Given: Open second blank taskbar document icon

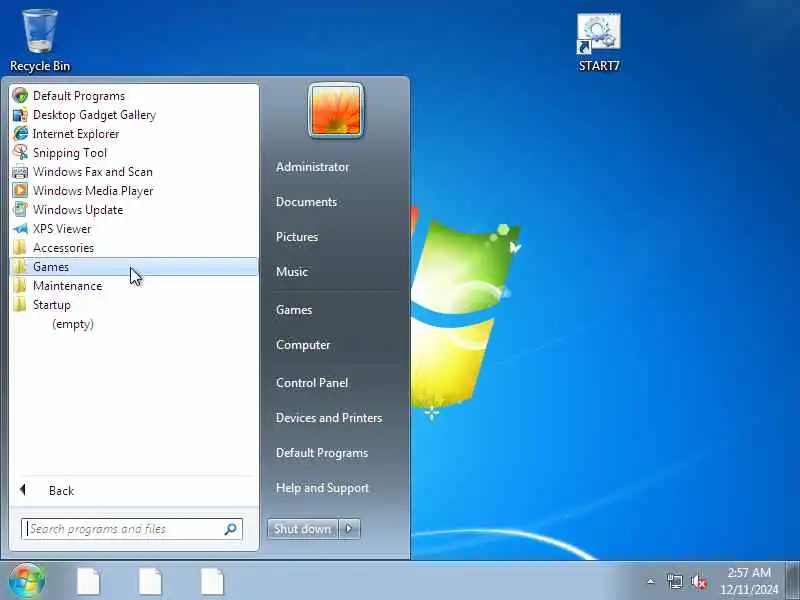Looking at the screenshot, I should click(x=151, y=581).
